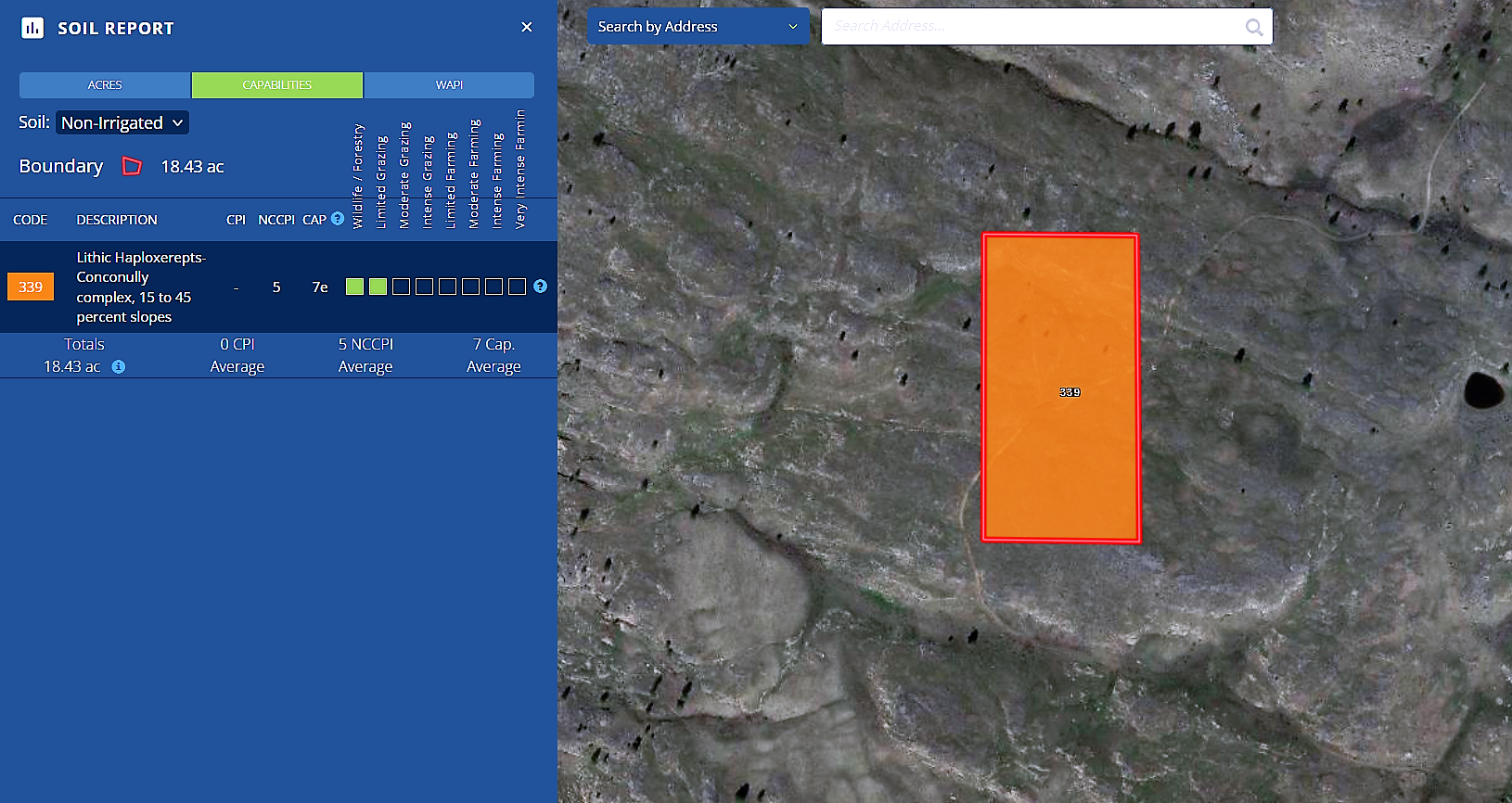This screenshot has width=1512, height=803.
Task: Click the CODE column header
Action: click(31, 220)
